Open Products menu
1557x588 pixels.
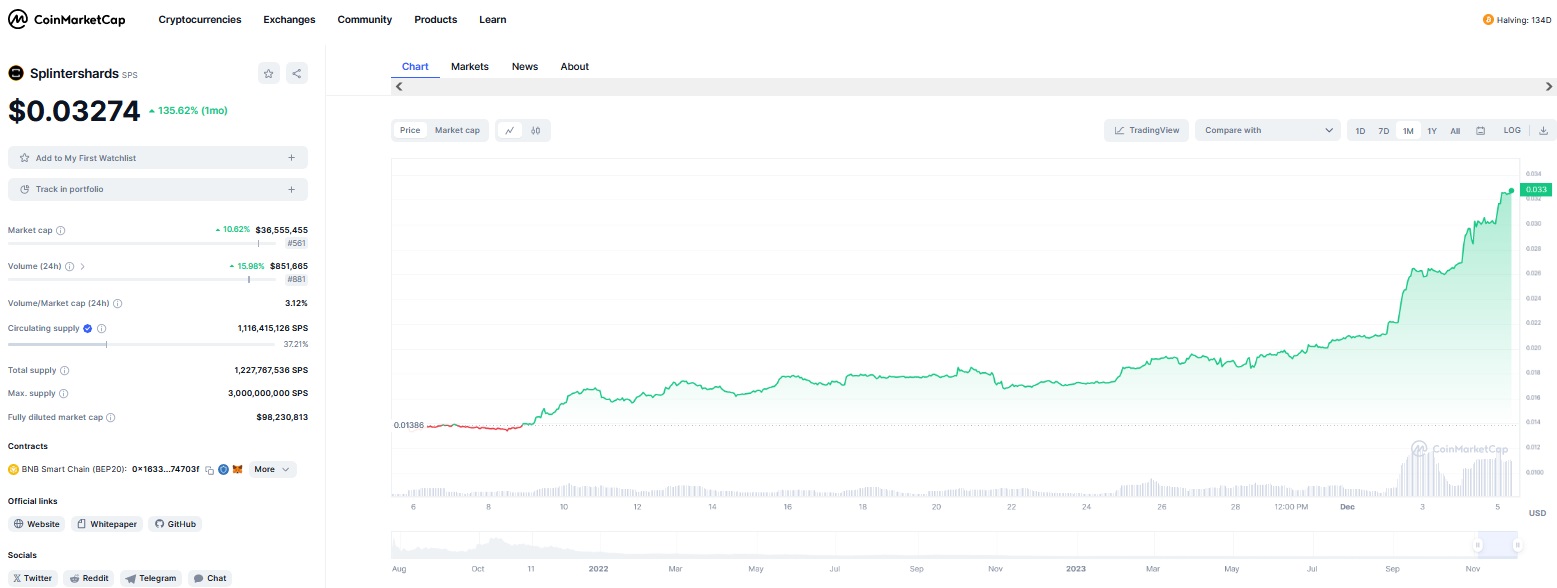pos(436,20)
